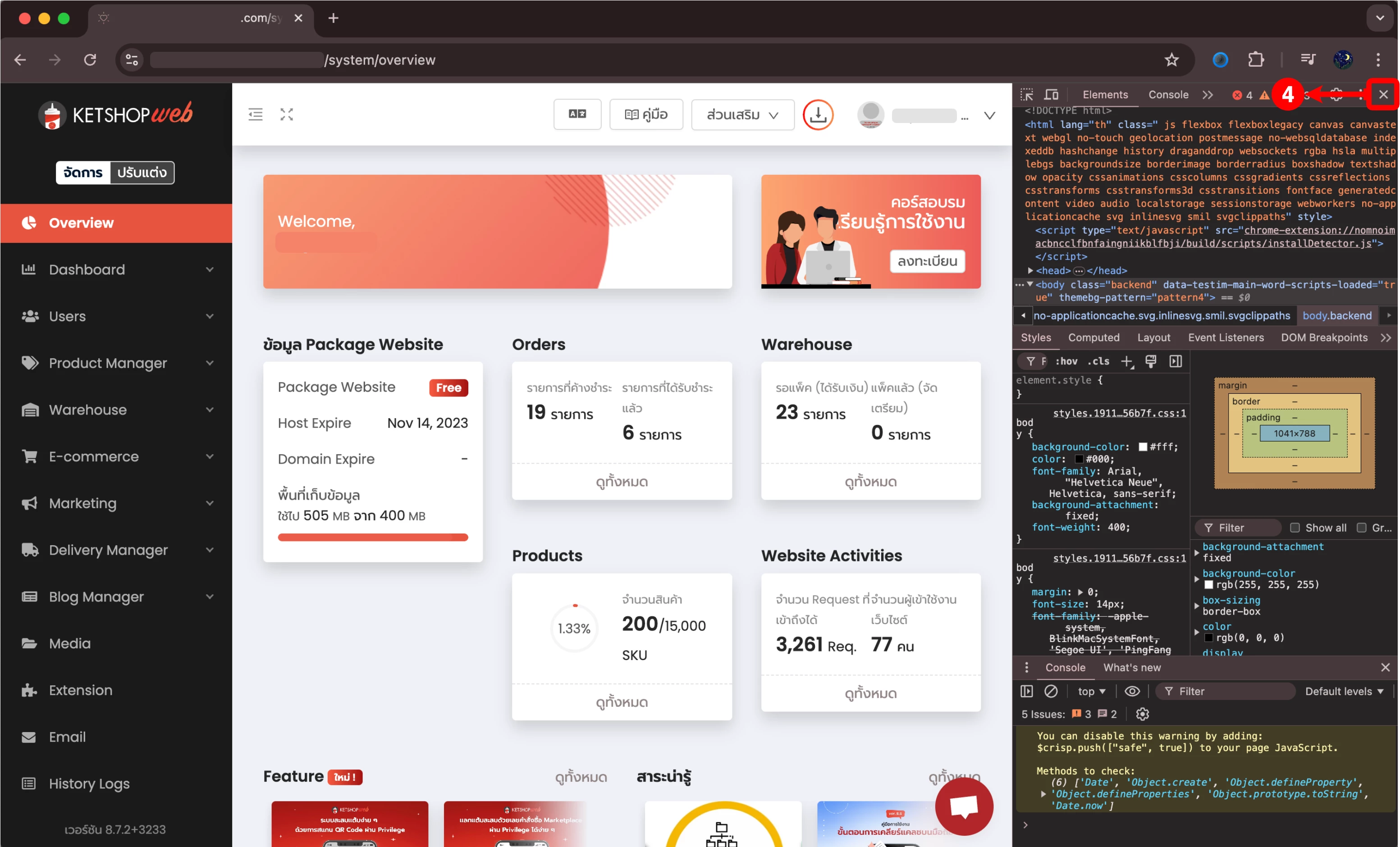The image size is (1400, 847).
Task: Open console drawer three-dot menu
Action: [1026, 668]
